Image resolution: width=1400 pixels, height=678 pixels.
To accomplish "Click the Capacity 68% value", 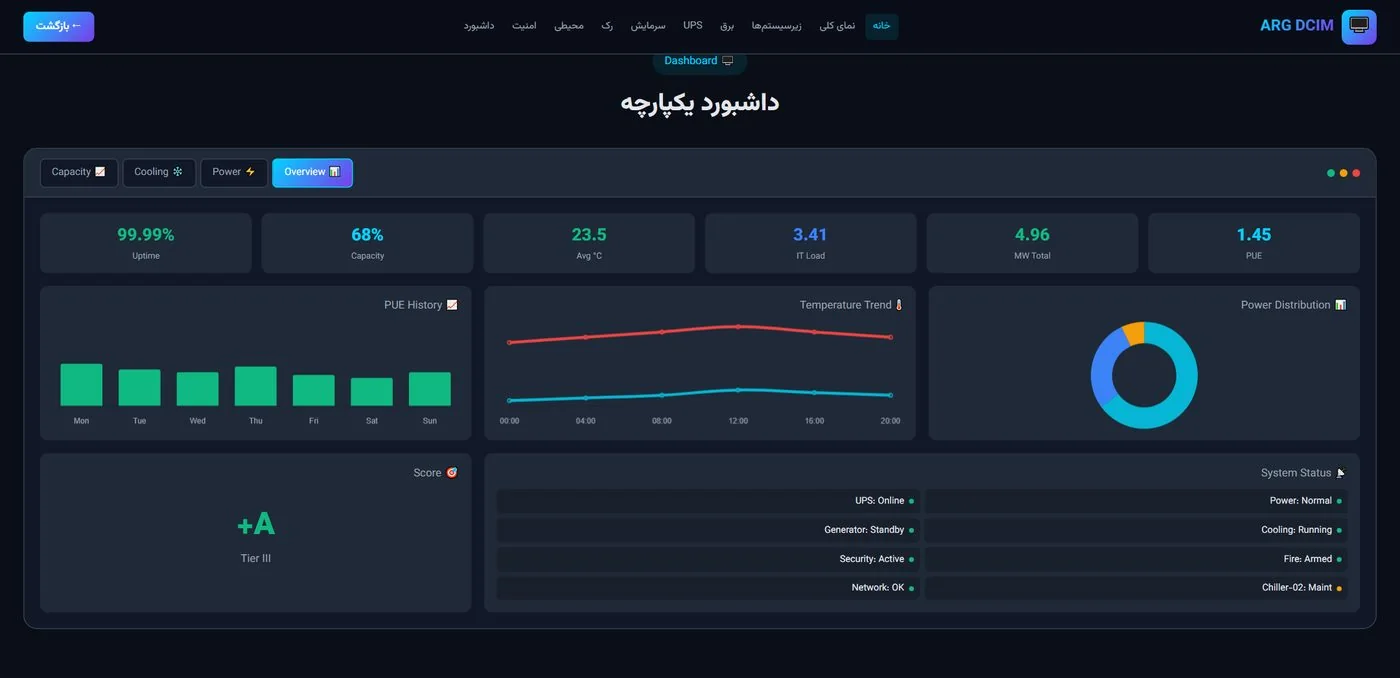I will tap(367, 235).
